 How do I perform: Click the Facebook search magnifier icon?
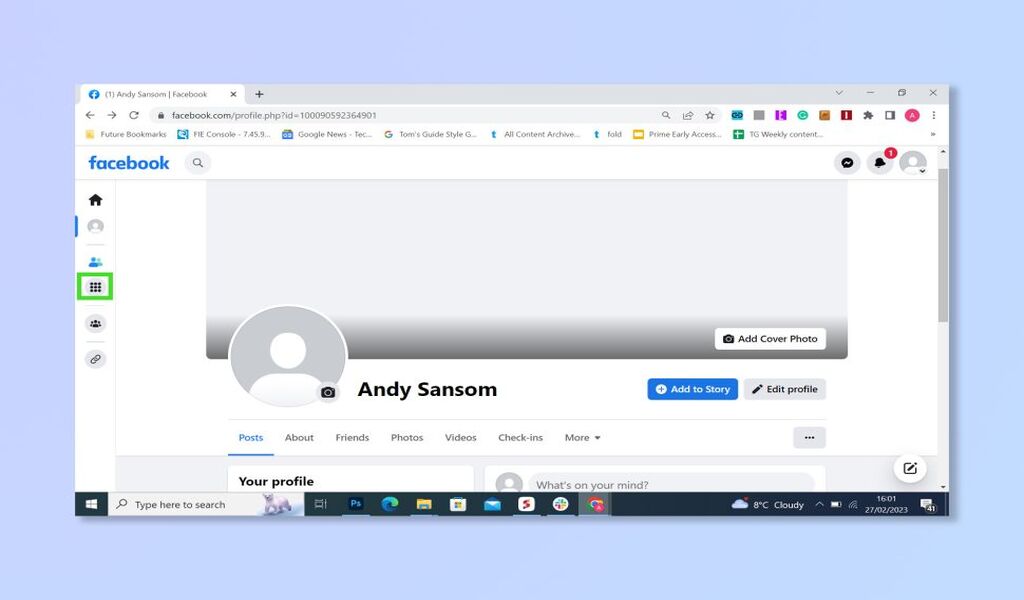(198, 163)
